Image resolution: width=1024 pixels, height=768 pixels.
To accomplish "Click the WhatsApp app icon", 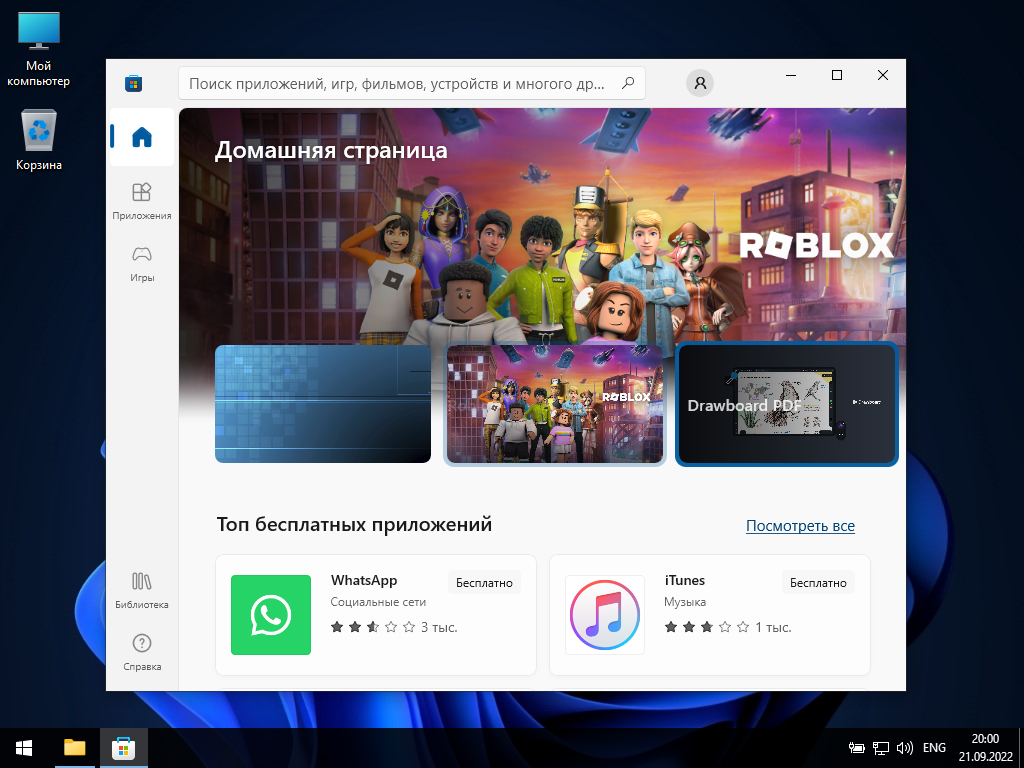I will (x=271, y=615).
